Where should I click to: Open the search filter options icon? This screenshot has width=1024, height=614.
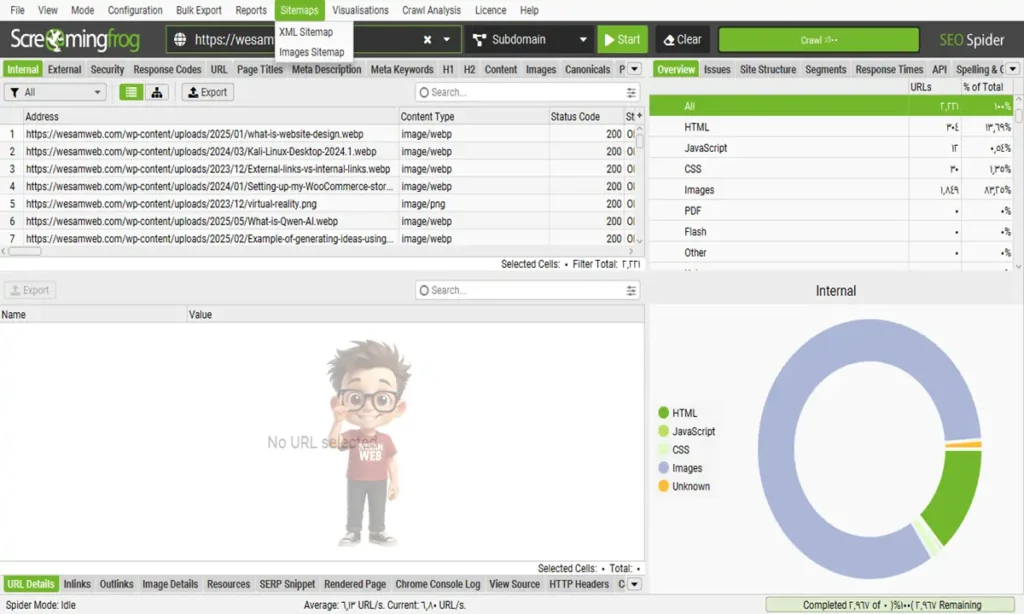[630, 91]
